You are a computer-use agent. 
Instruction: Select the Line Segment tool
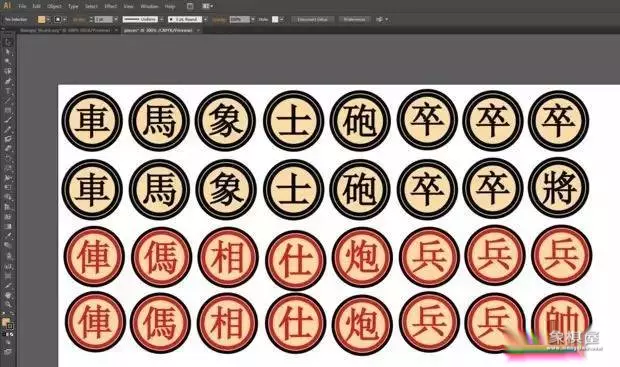[8, 100]
